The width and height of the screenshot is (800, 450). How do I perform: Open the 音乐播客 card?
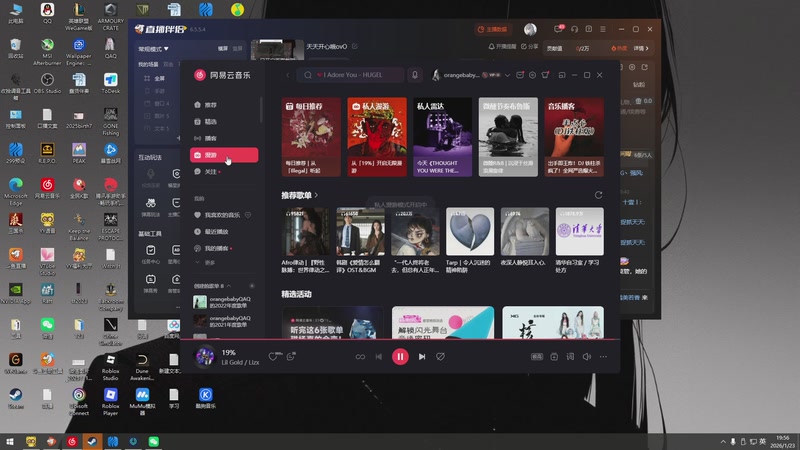click(x=574, y=137)
